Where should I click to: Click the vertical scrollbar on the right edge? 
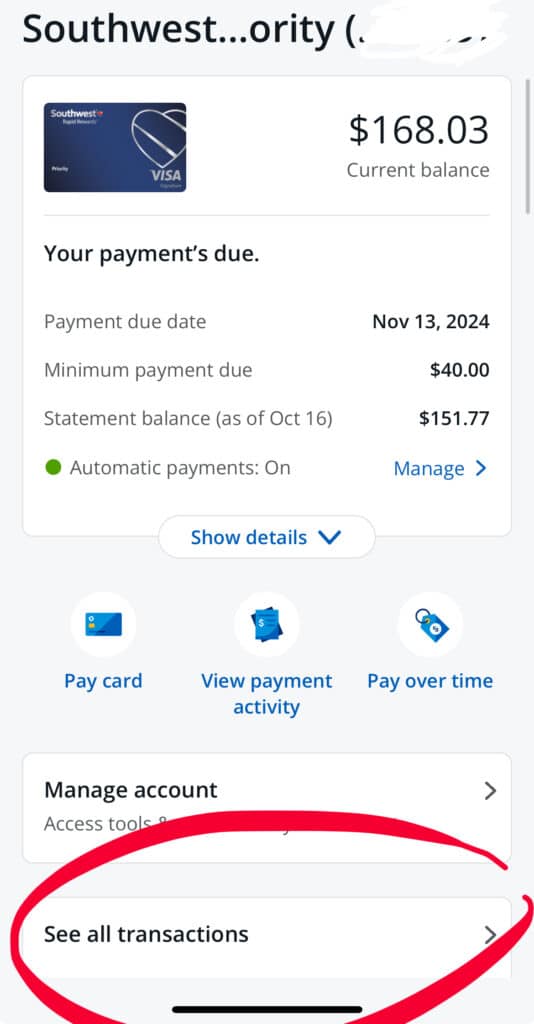coord(528,146)
